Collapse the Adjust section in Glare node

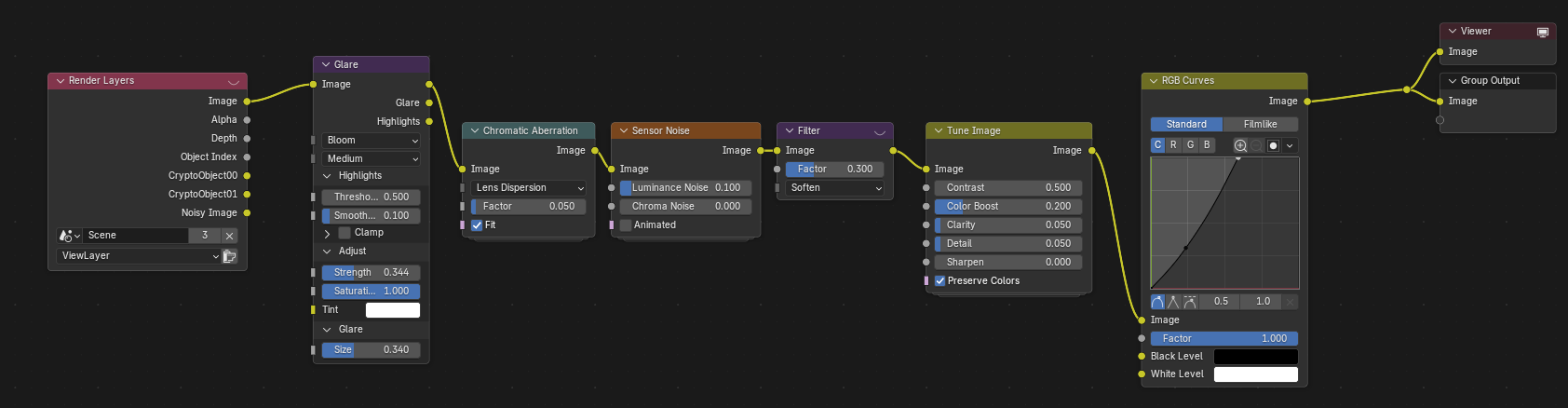coord(327,252)
